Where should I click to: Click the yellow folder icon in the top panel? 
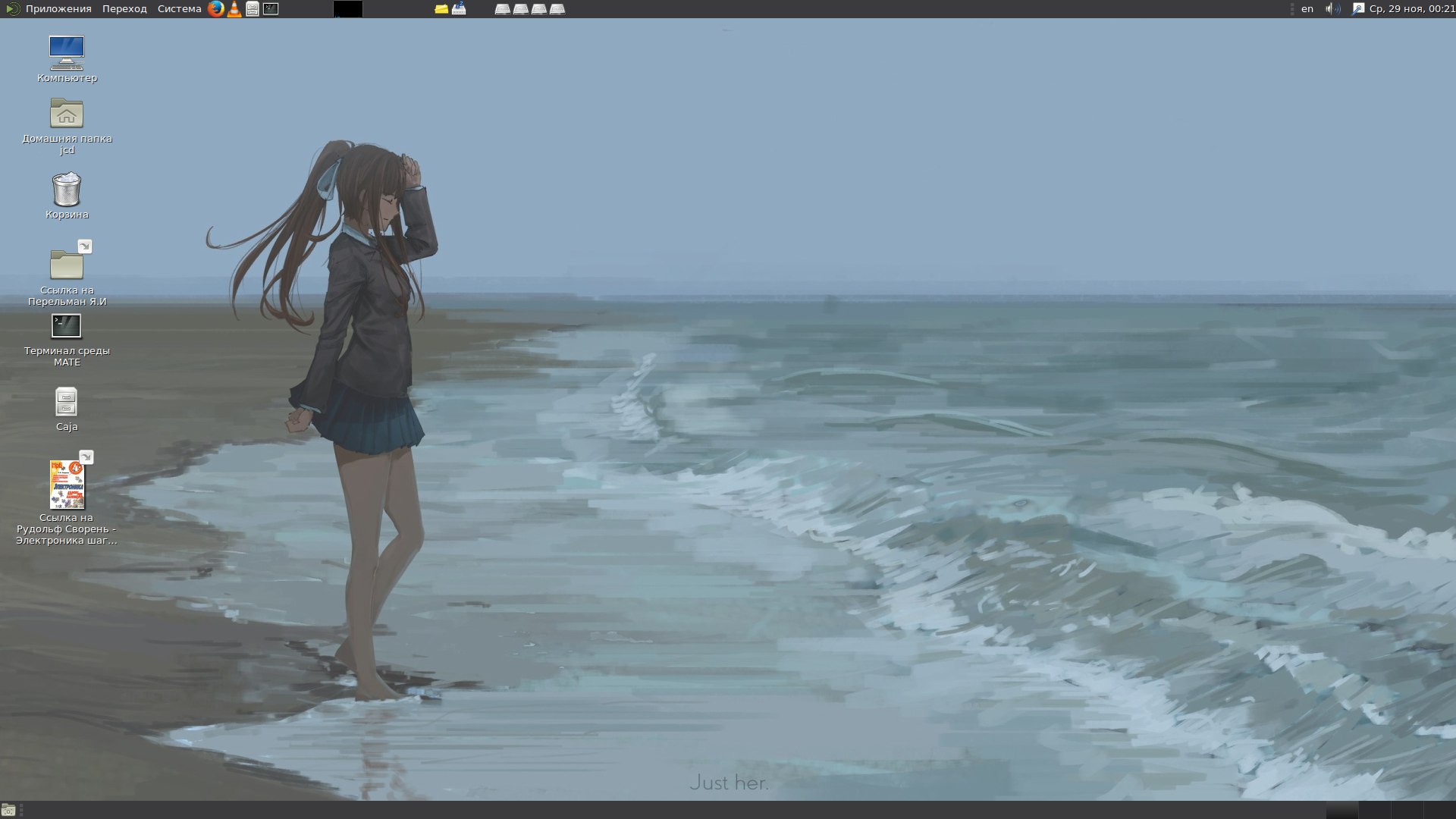(x=441, y=9)
